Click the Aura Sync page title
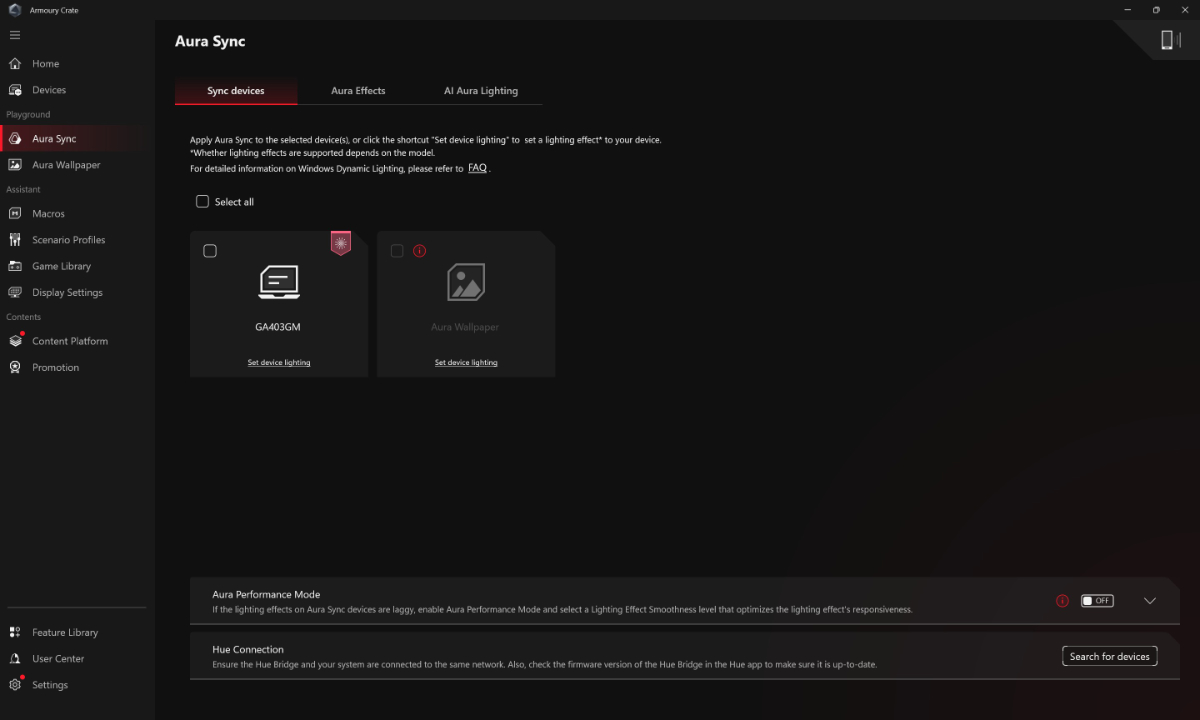 coord(210,41)
